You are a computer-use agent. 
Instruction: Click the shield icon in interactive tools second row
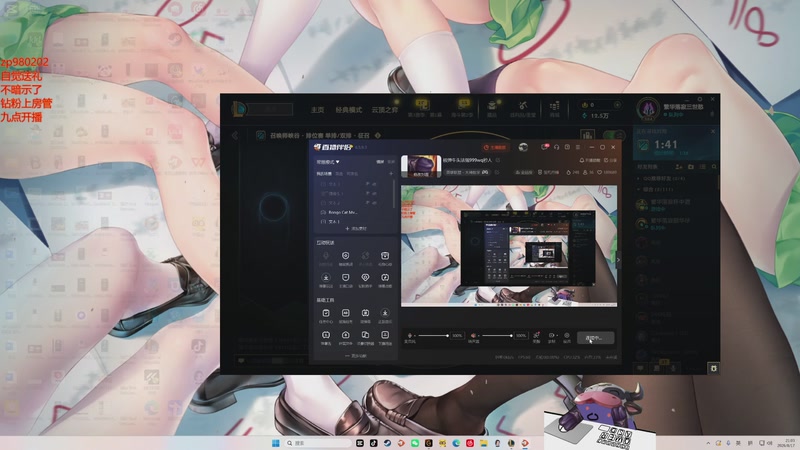(345, 278)
